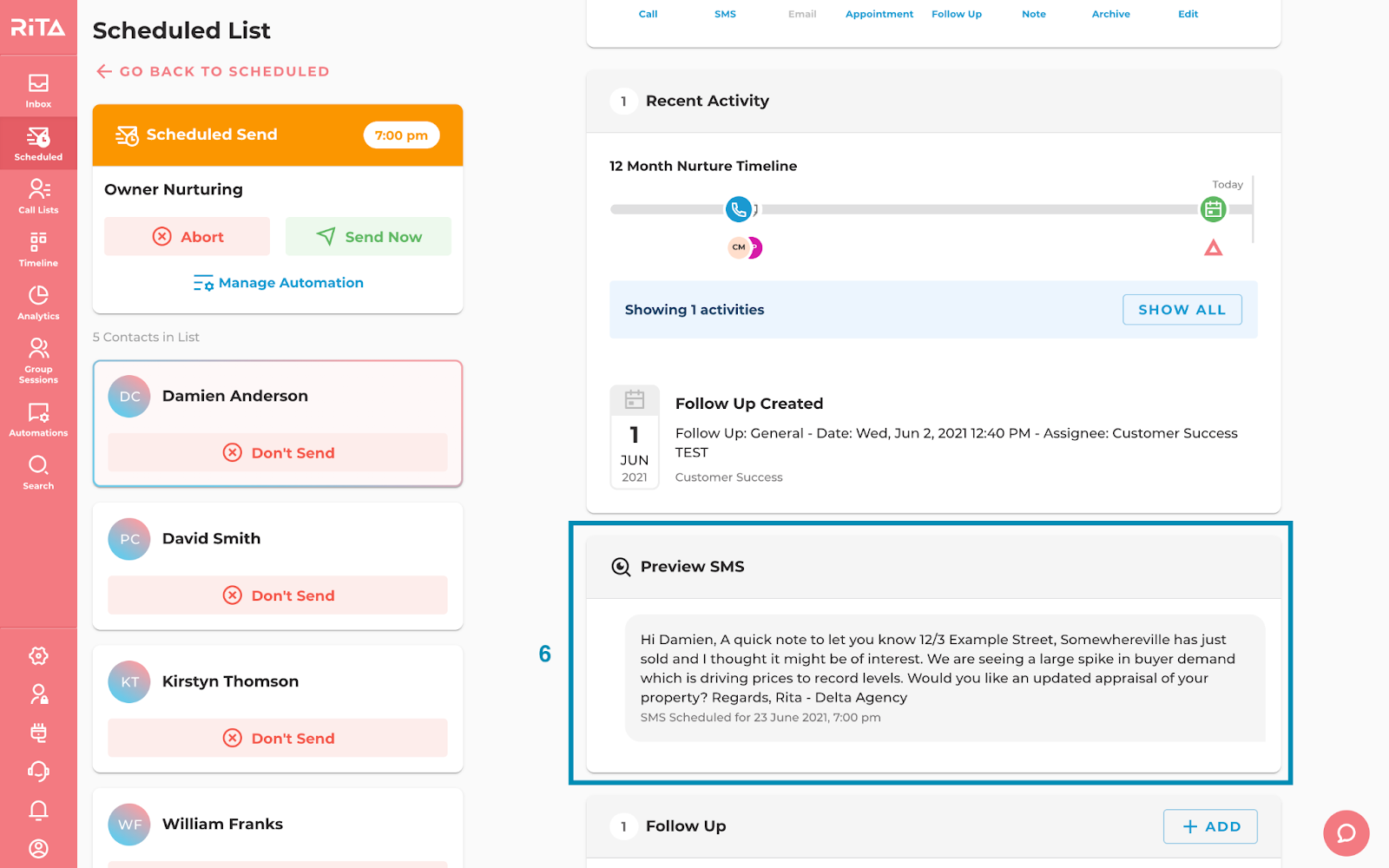Click the Follow Up section header
This screenshot has height=868, width=1389.
933,826
